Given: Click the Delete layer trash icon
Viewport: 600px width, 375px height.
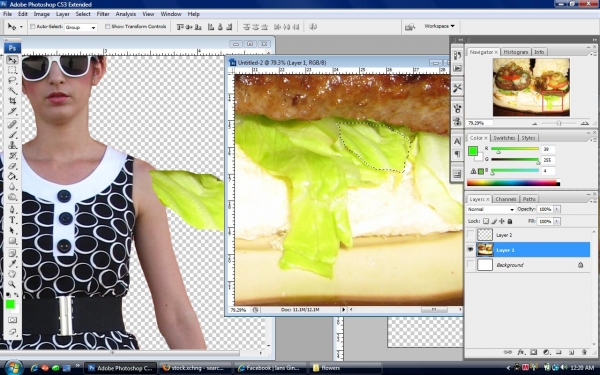Looking at the screenshot, I should pos(584,352).
